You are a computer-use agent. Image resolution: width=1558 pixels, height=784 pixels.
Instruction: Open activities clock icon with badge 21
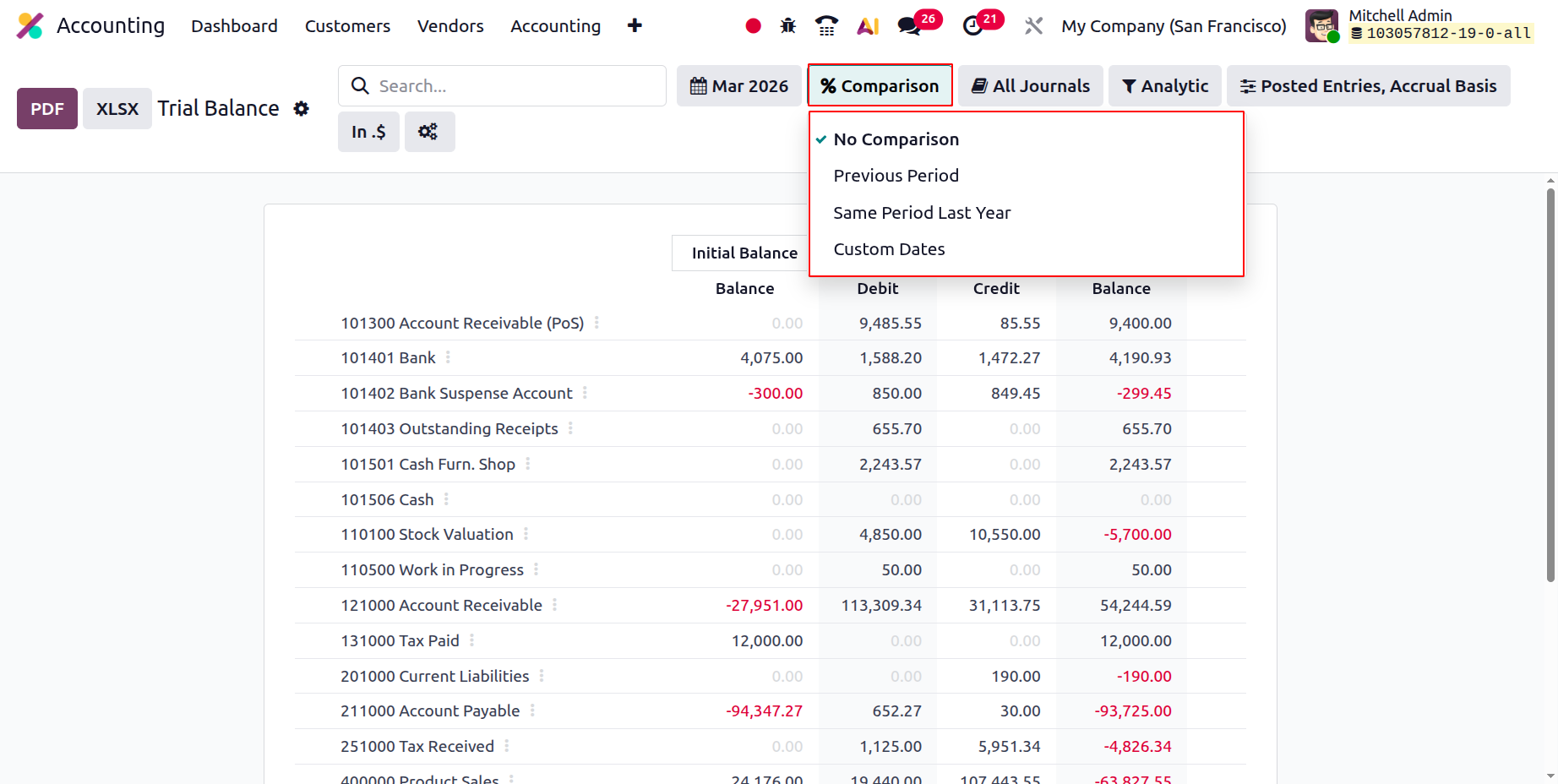973,26
